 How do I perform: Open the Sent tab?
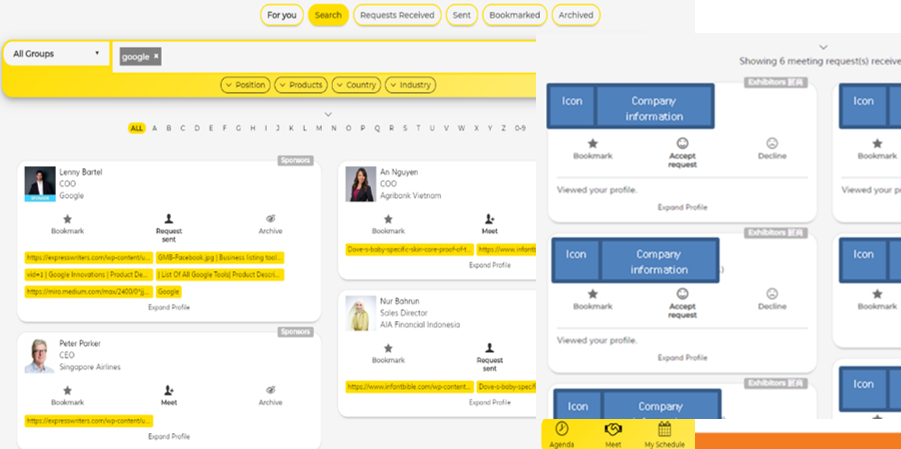pyautogui.click(x=461, y=15)
